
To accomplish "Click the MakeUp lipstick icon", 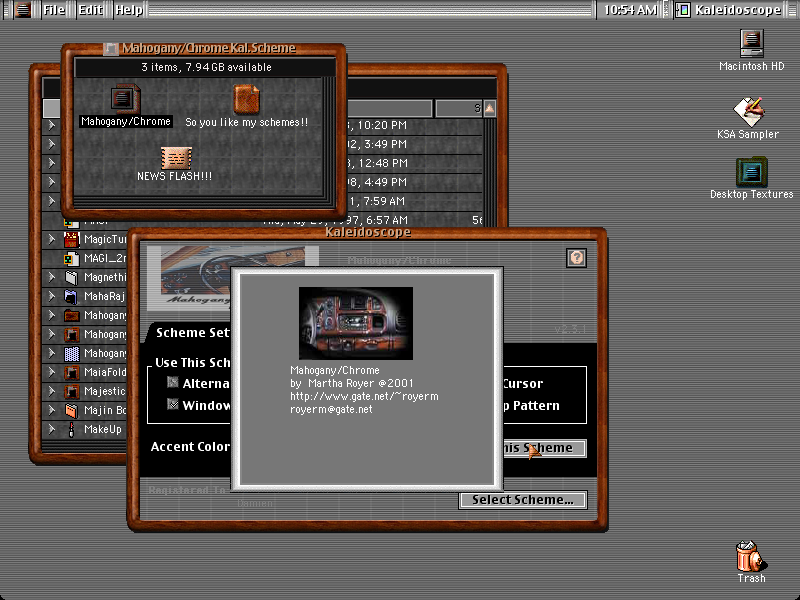I will (71, 429).
